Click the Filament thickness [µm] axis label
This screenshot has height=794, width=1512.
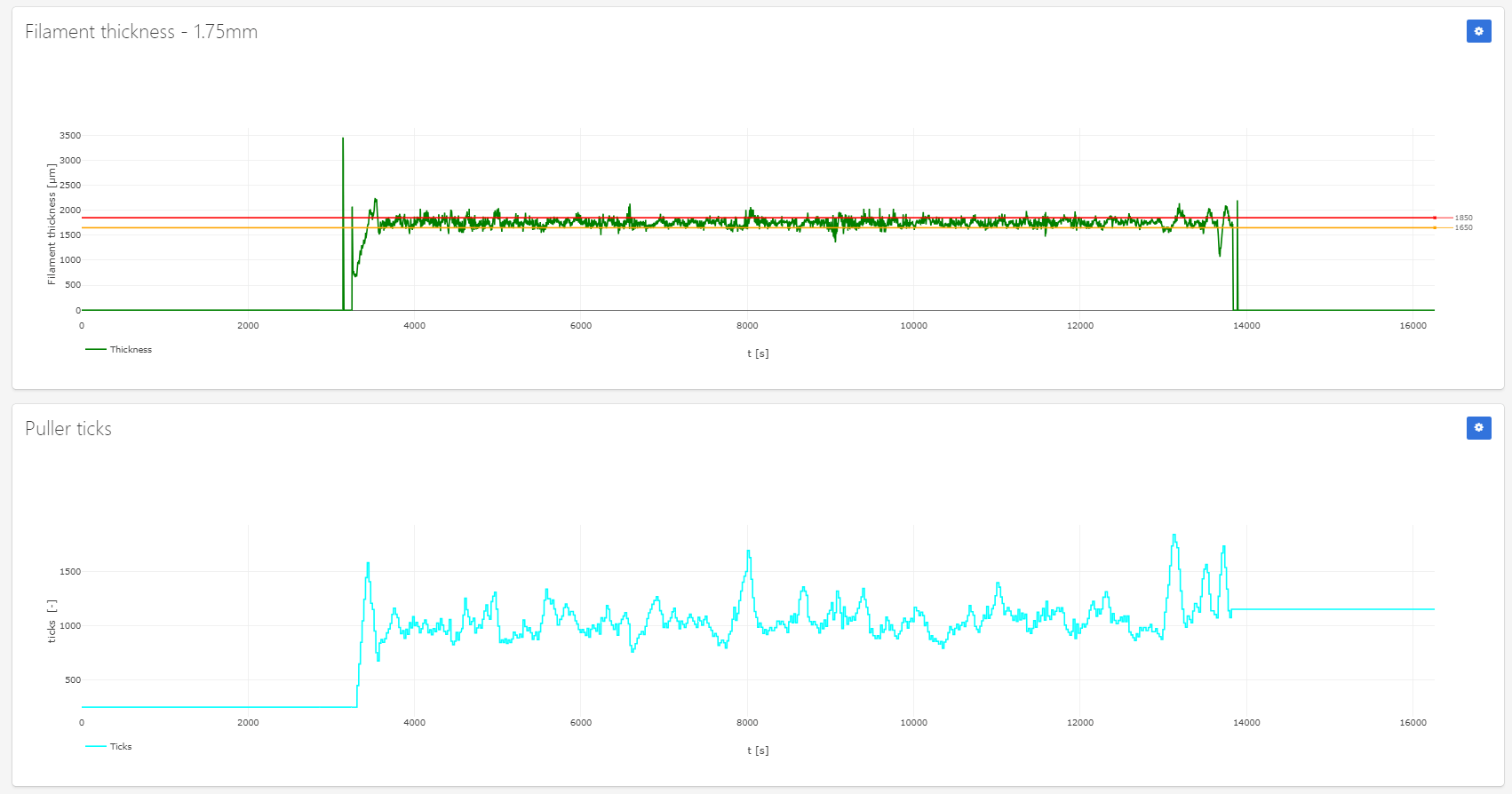(x=52, y=224)
